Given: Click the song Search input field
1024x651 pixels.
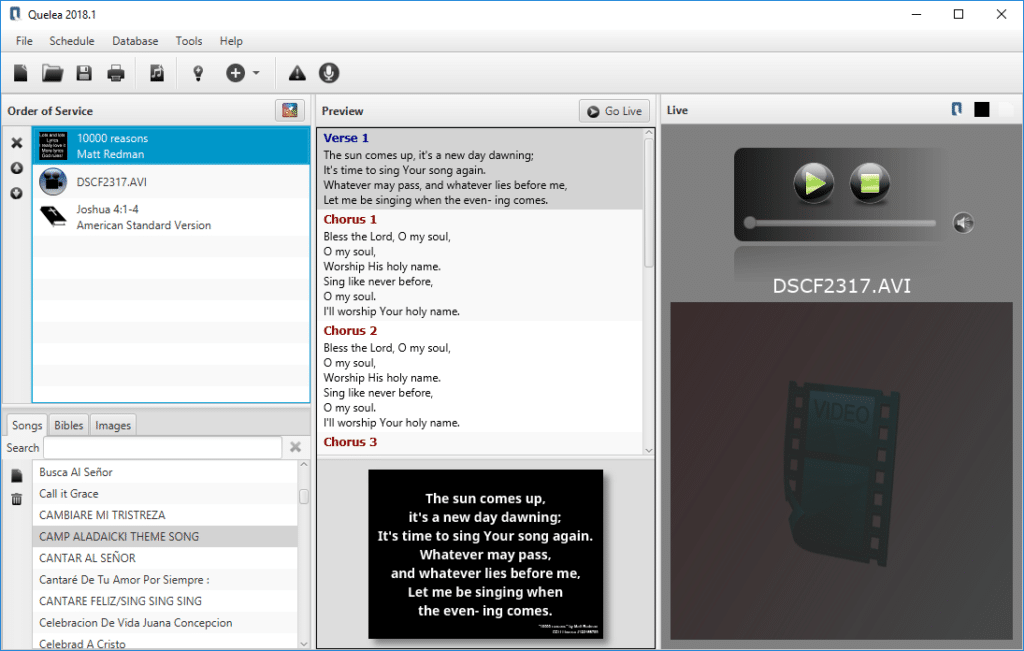Looking at the screenshot, I should pos(162,448).
